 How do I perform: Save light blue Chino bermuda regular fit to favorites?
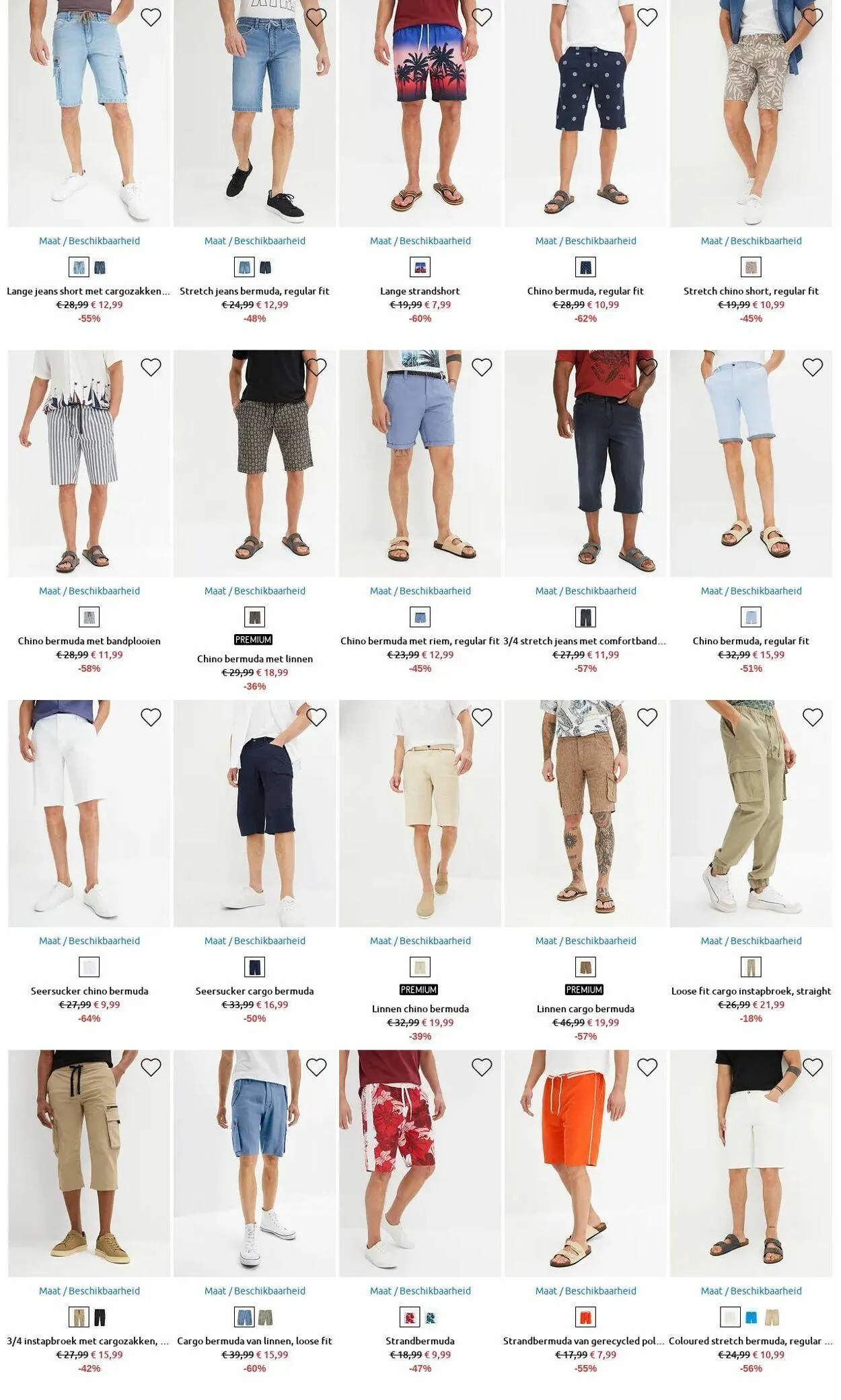[813, 367]
